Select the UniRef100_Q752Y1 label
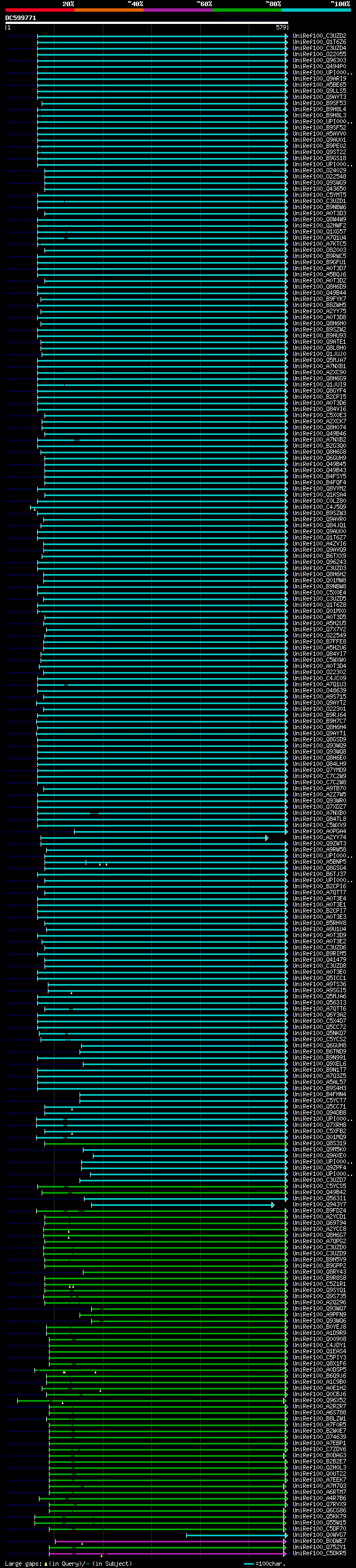356x1568 pixels. 319,1547
